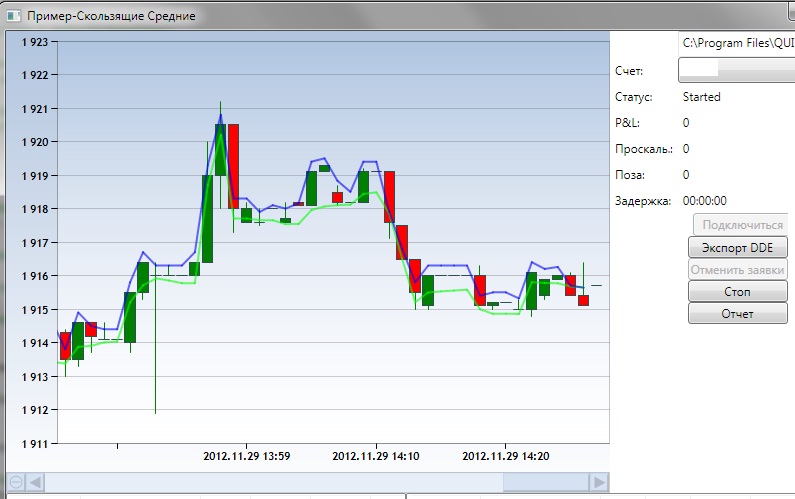Click the Задержка 00:00:00 delay value
This screenshot has width=795, height=499.
pos(704,201)
